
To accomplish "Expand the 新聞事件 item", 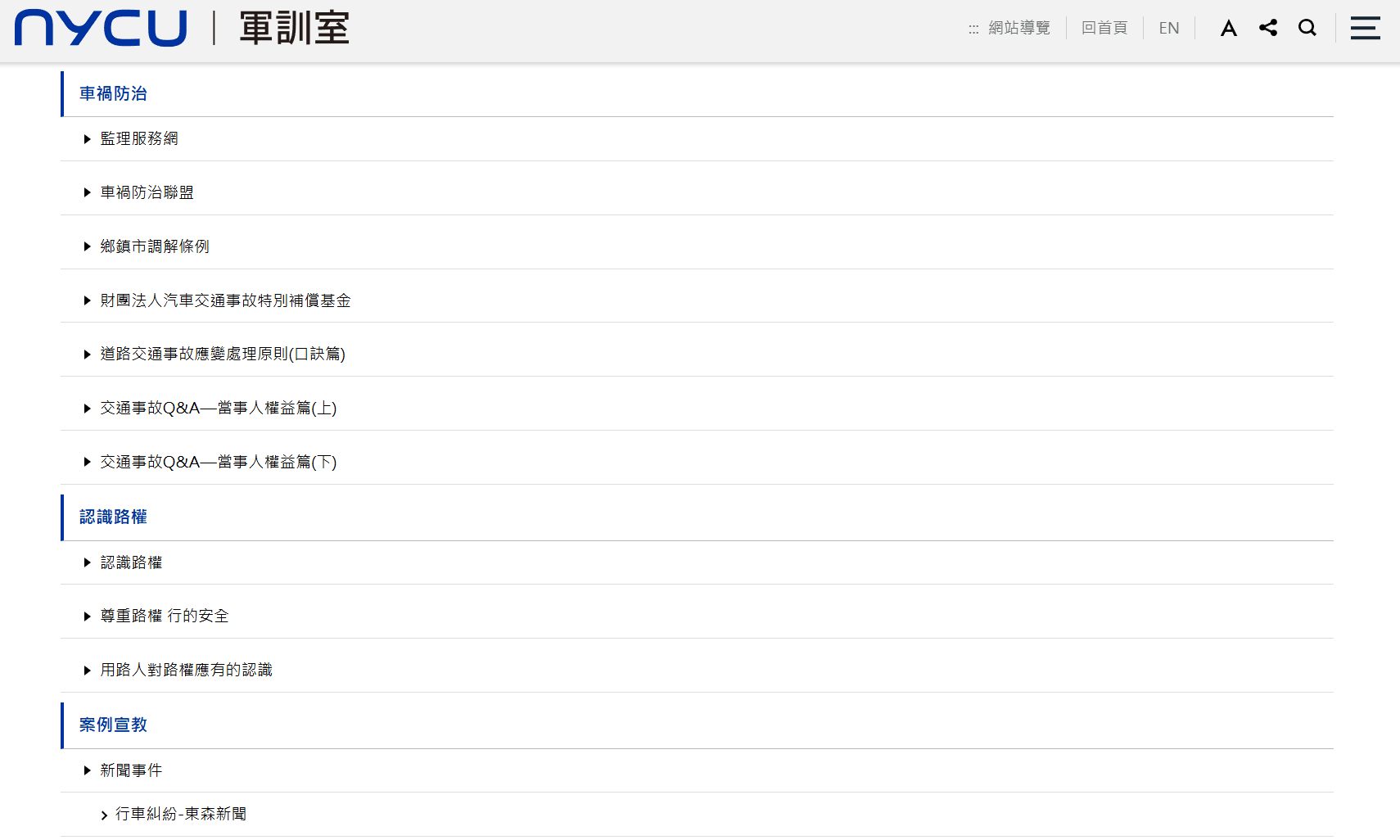I will (131, 770).
